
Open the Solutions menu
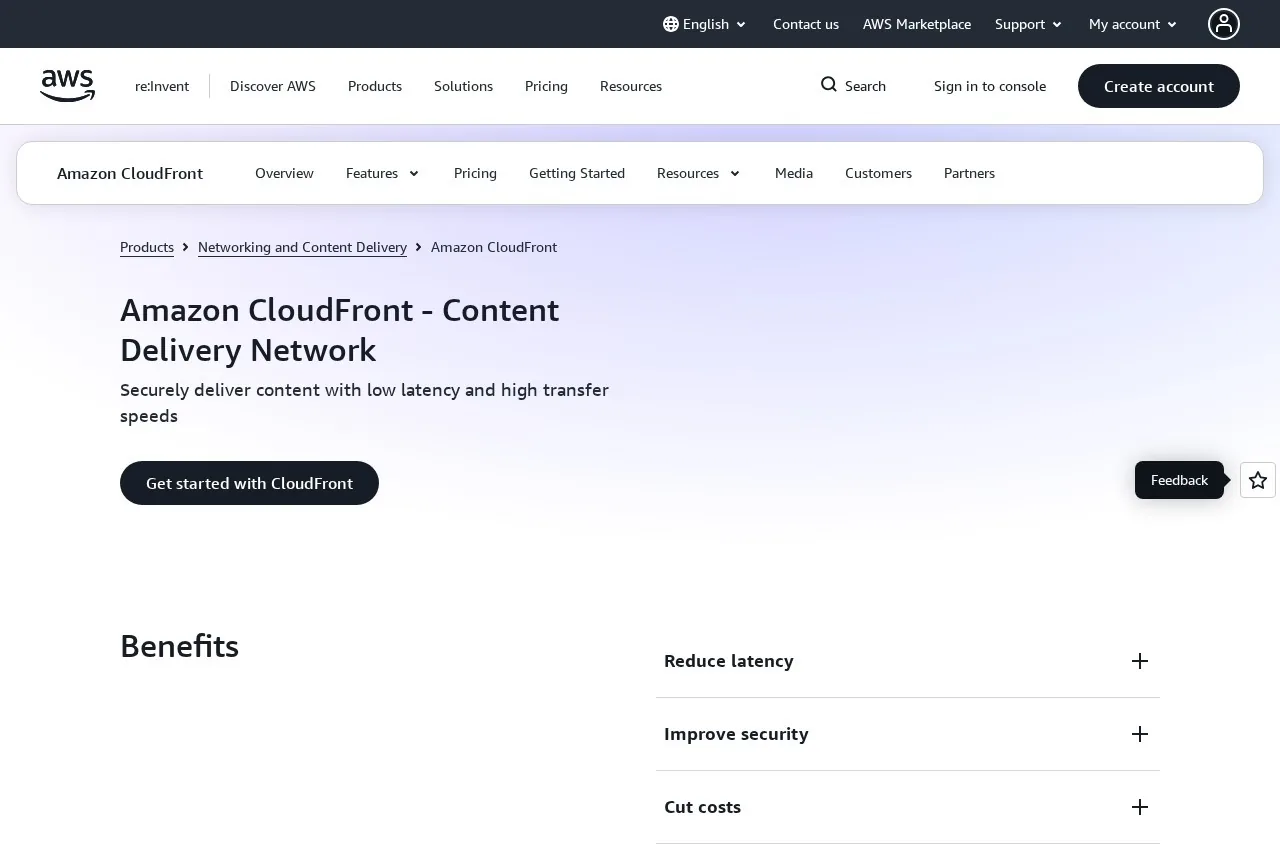[x=463, y=86]
